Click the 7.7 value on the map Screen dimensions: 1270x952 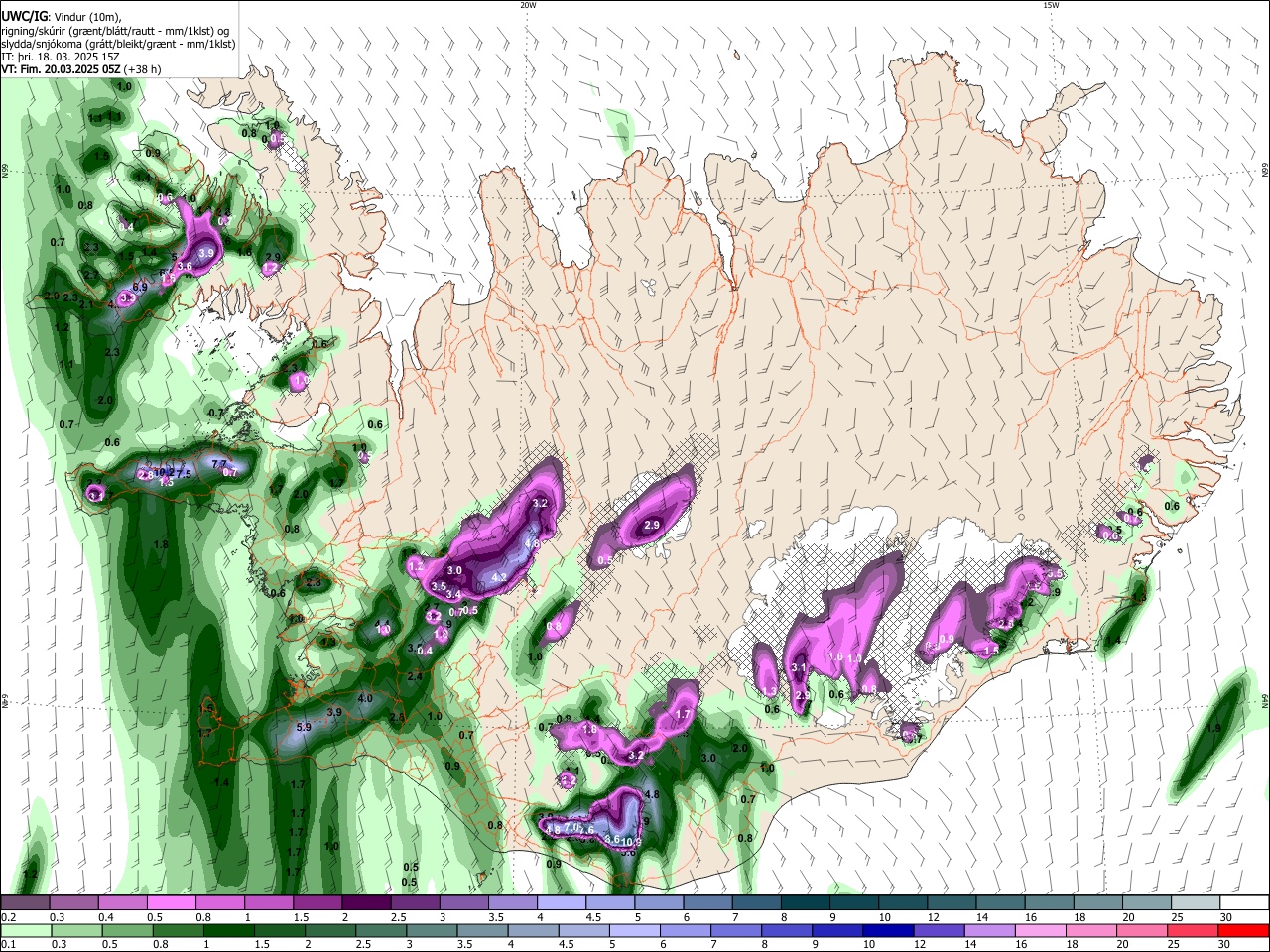pyautogui.click(x=220, y=464)
